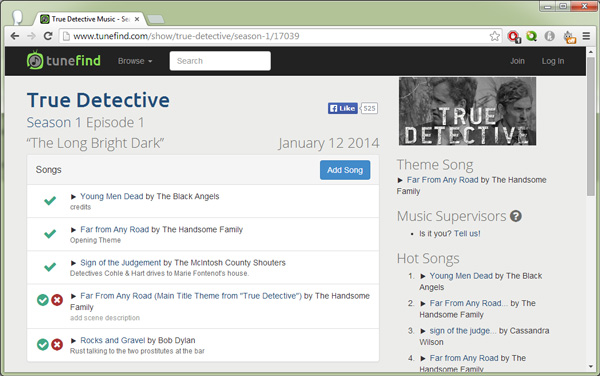Click the Join link in header
The width and height of the screenshot is (600, 376).
pyautogui.click(x=517, y=61)
